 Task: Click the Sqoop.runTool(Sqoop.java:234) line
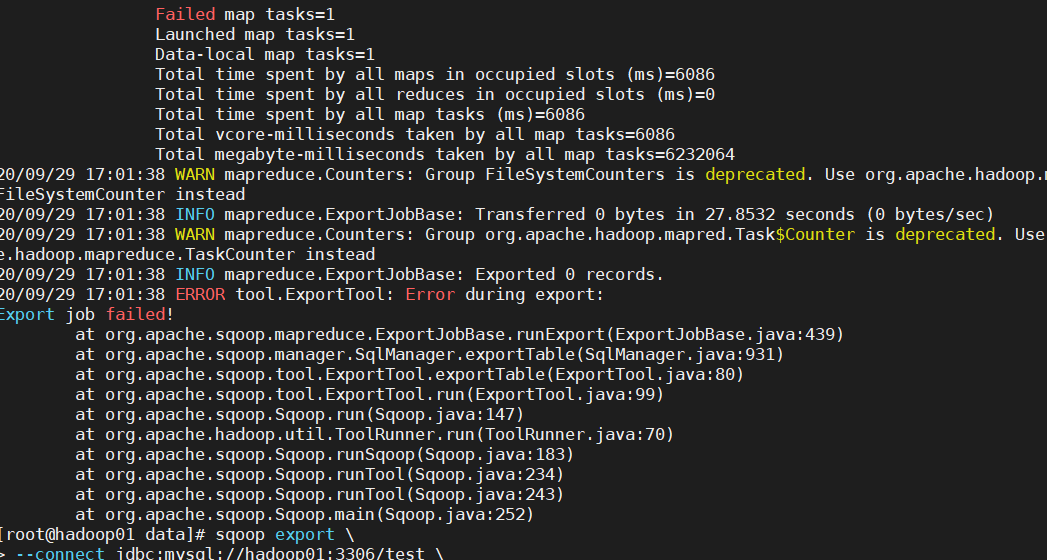[320, 475]
